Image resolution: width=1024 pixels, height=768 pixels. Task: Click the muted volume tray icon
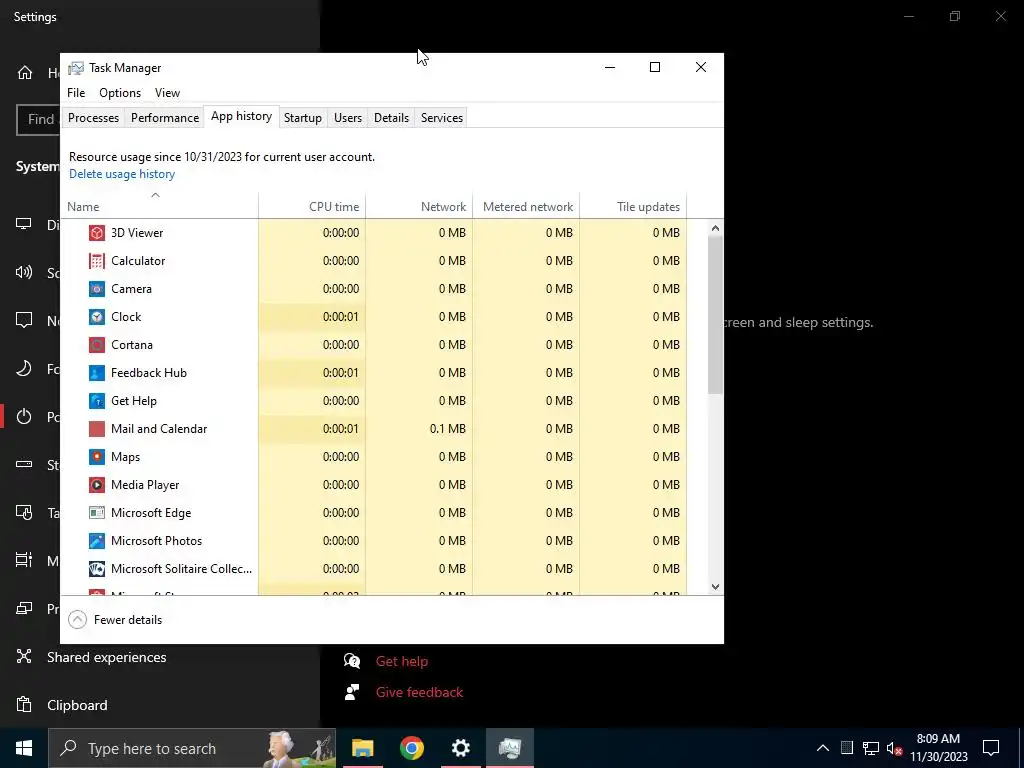(x=894, y=748)
